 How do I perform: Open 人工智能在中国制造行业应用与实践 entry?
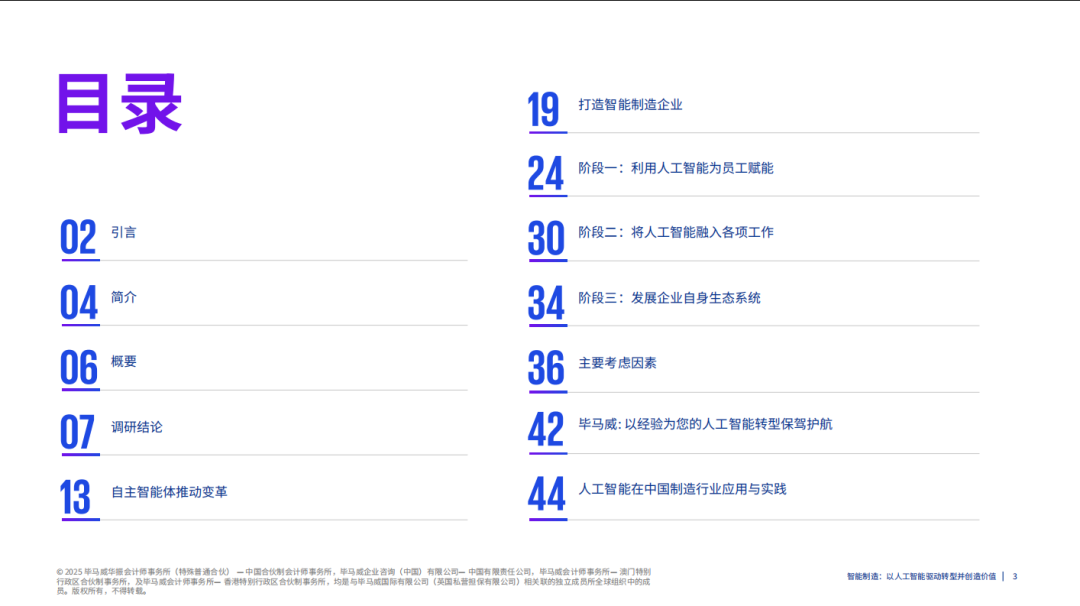pyautogui.click(x=682, y=489)
